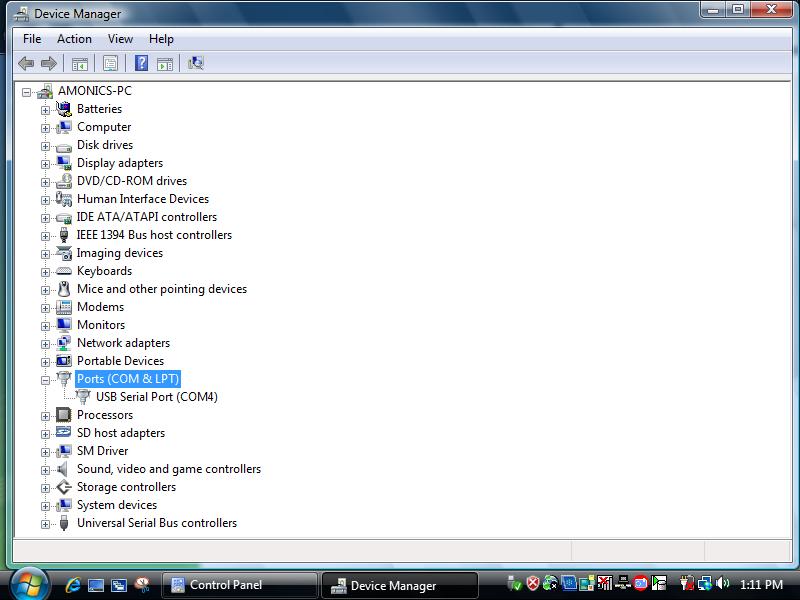Select the Human Interface Devices item

[142, 199]
